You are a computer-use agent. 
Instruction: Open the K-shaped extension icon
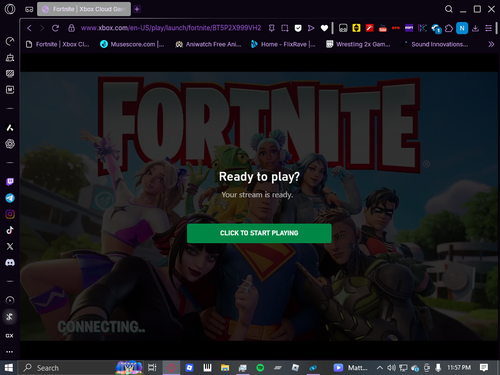[422, 28]
